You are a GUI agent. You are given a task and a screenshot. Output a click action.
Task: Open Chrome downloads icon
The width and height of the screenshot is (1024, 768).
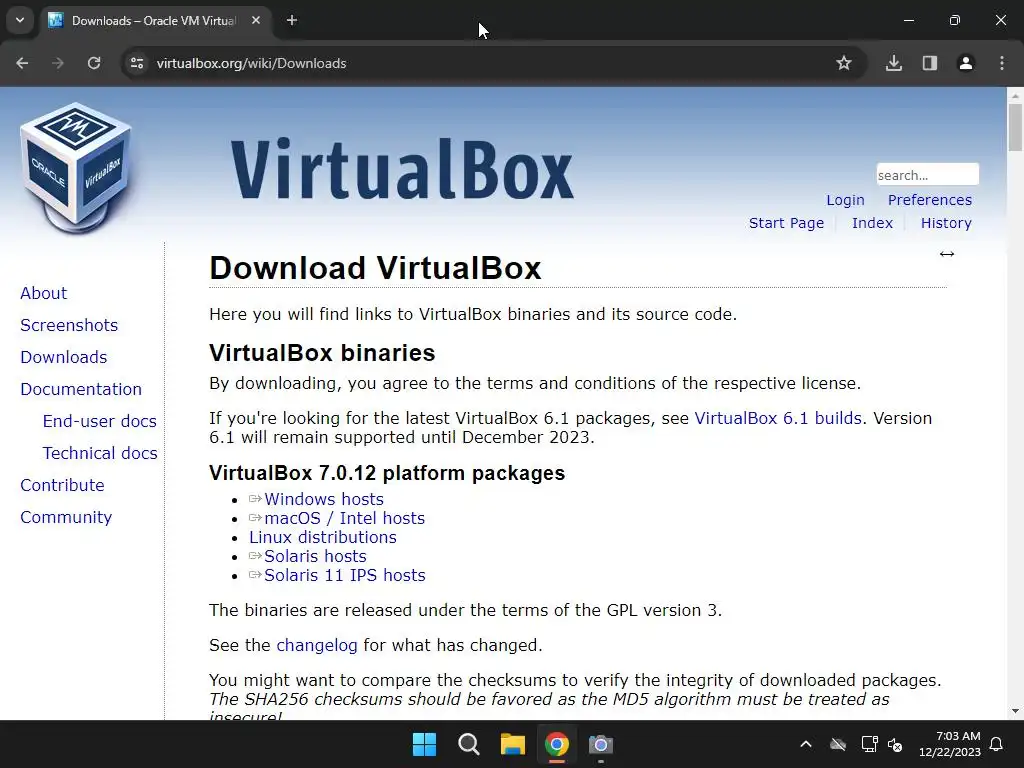pyautogui.click(x=894, y=63)
